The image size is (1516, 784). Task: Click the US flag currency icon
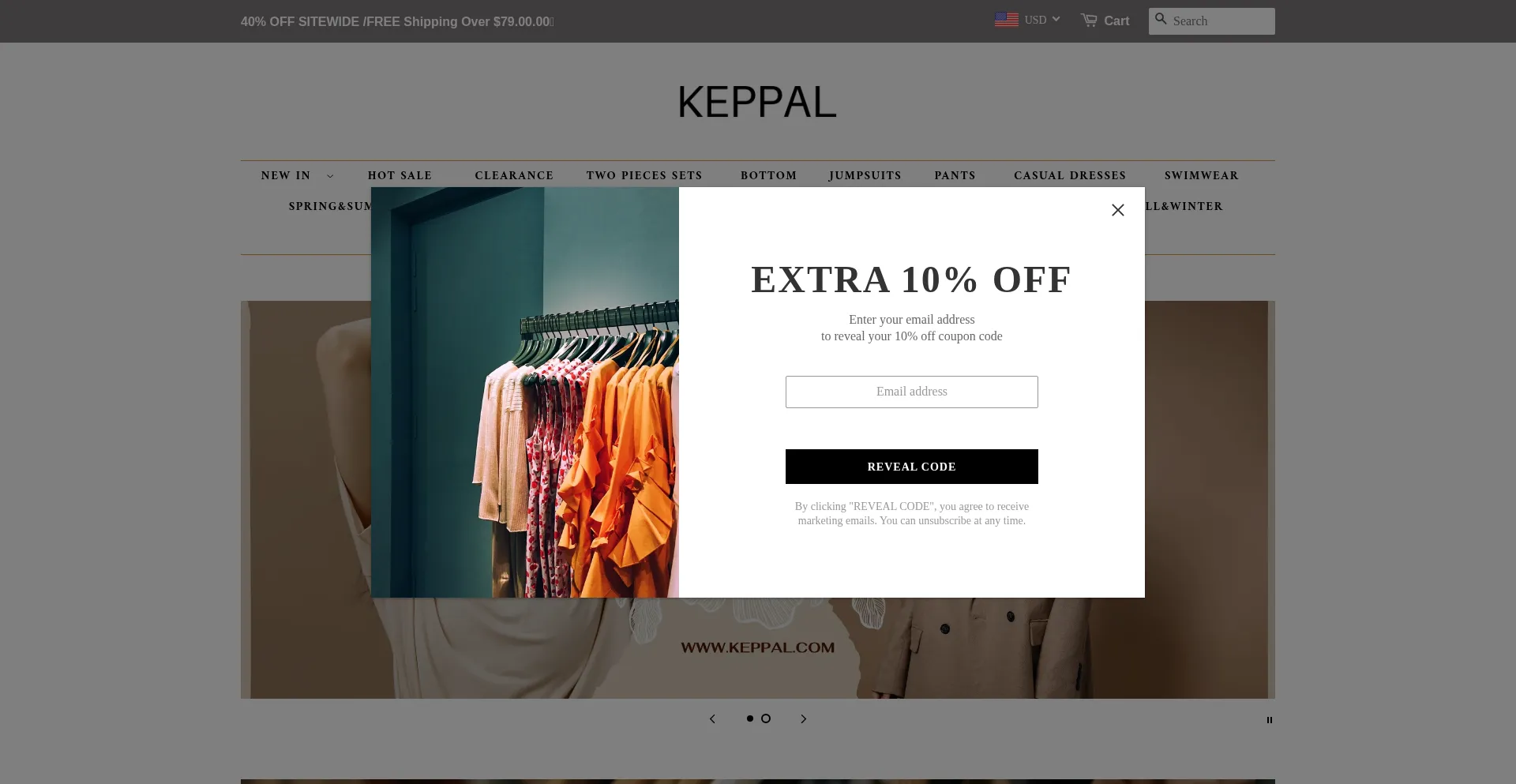point(1006,20)
